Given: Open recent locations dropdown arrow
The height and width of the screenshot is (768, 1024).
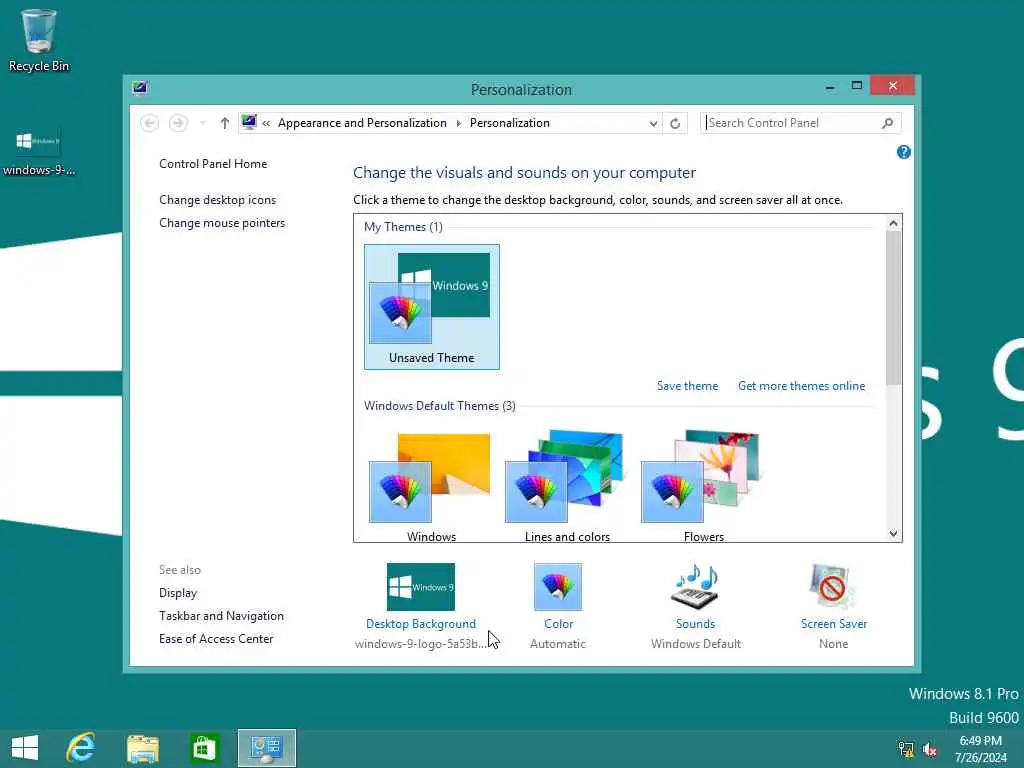Looking at the screenshot, I should [x=203, y=123].
